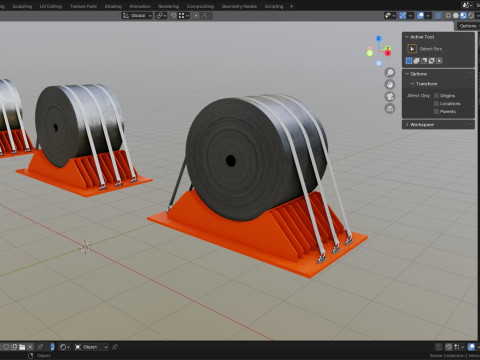Choose the Invert selection mode
This screenshot has height=360, width=480.
tap(432, 61)
